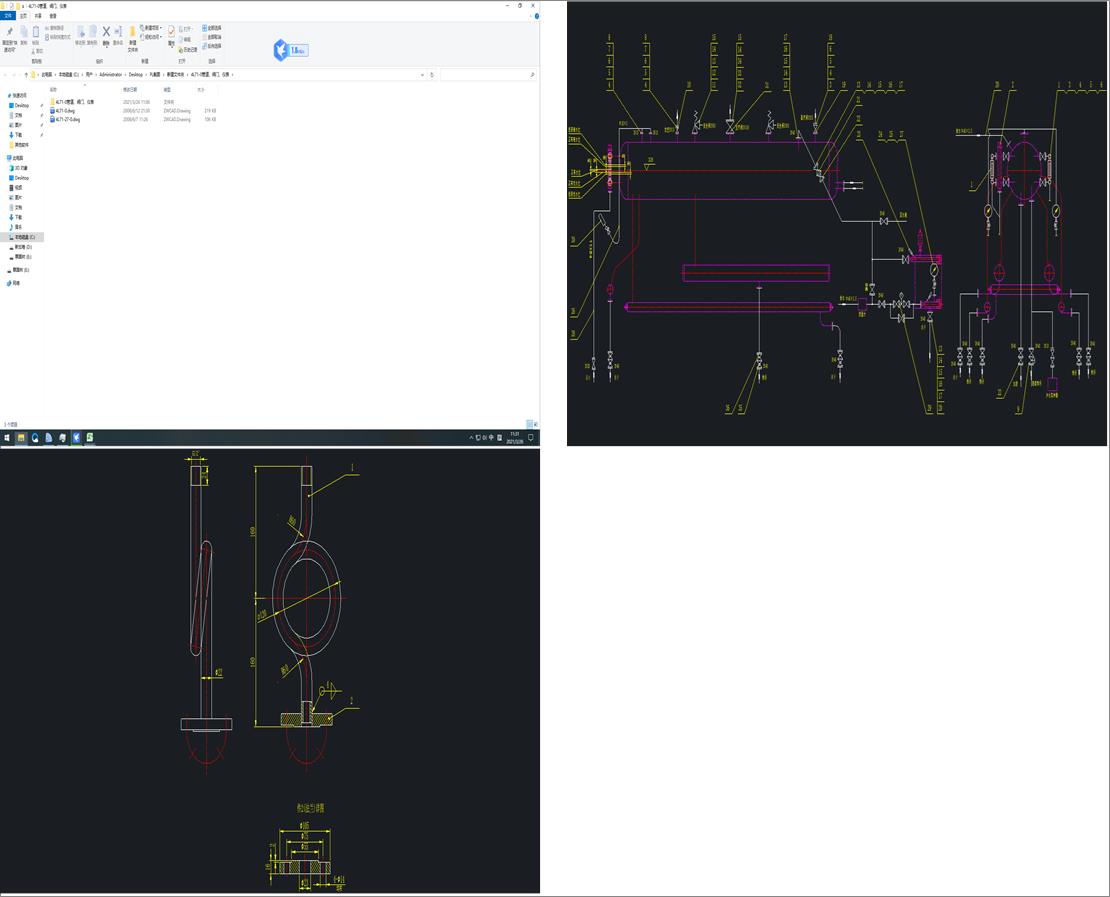The width and height of the screenshot is (1110, 897).
Task: Click the search box in File Explorer
Action: [487, 75]
